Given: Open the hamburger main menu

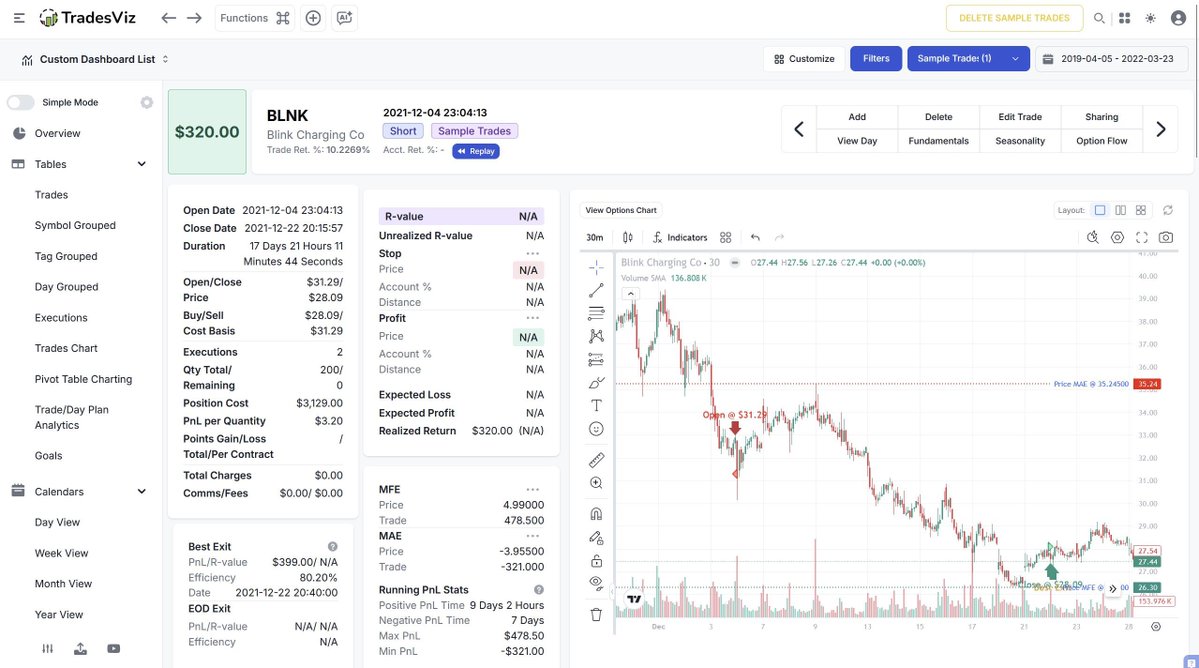Looking at the screenshot, I should click(19, 18).
